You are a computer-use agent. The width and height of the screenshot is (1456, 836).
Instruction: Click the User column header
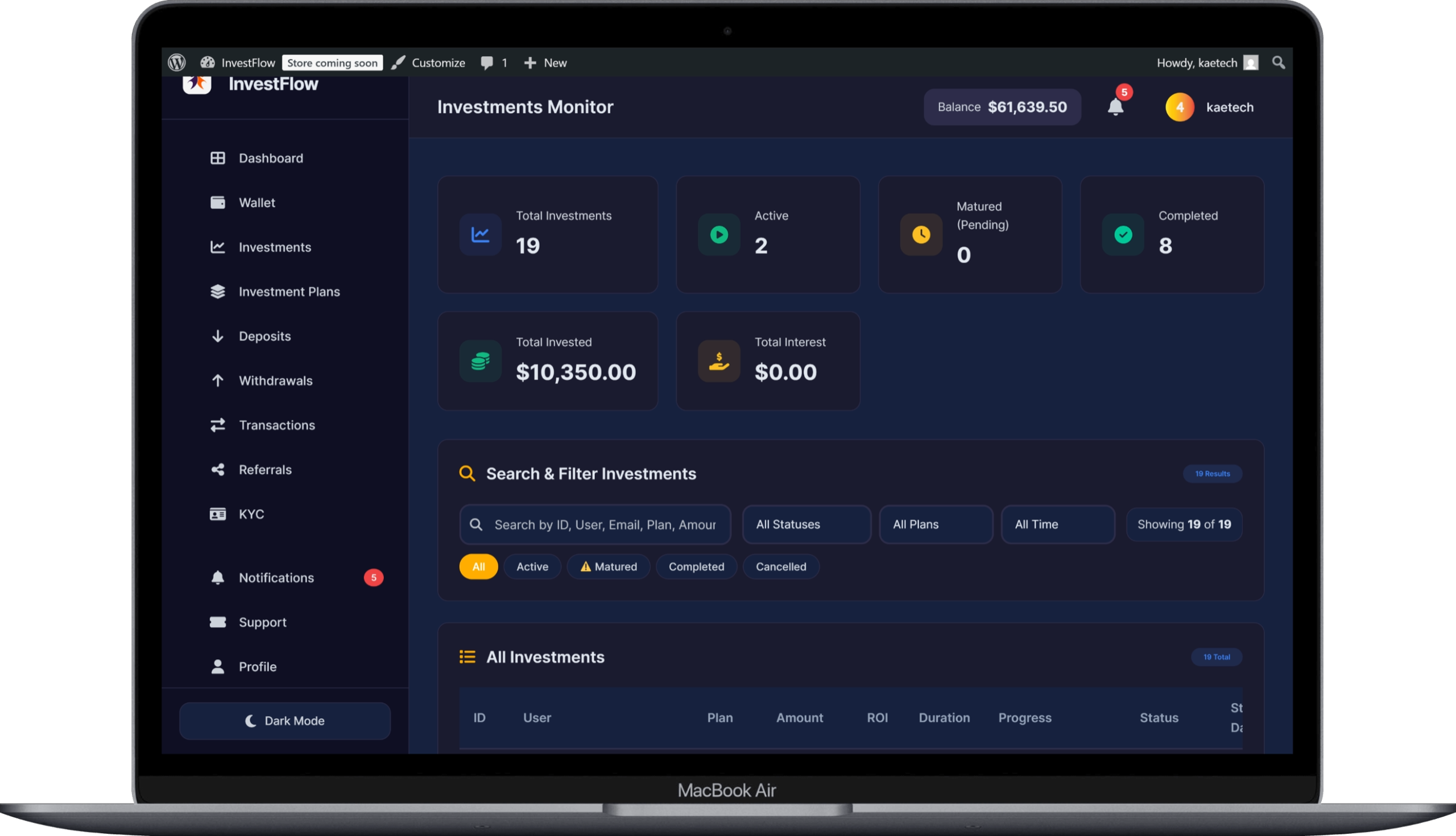pos(537,718)
